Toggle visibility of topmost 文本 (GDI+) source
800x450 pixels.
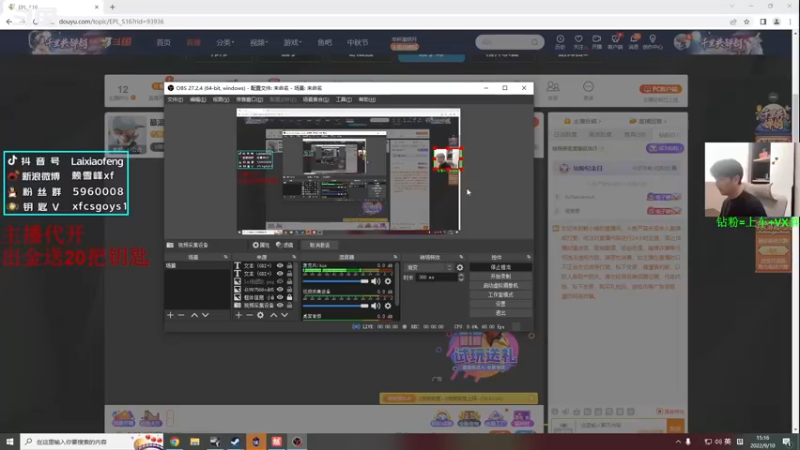point(280,266)
